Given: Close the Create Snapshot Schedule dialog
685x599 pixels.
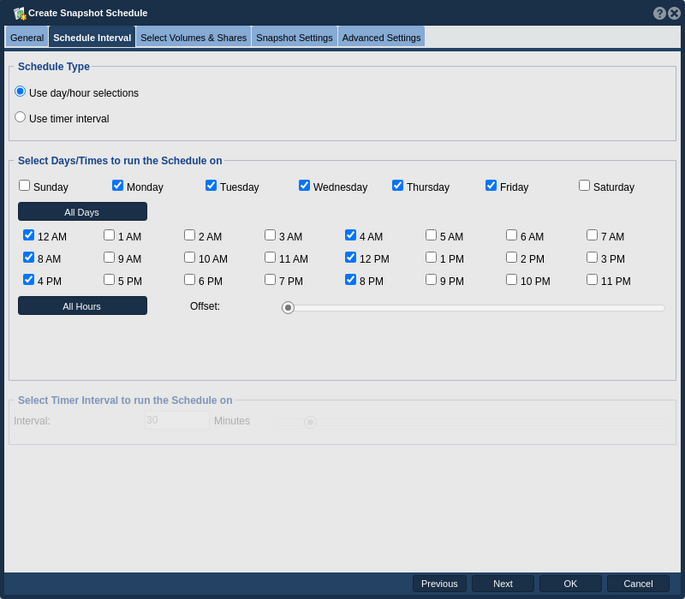Looking at the screenshot, I should coord(674,13).
